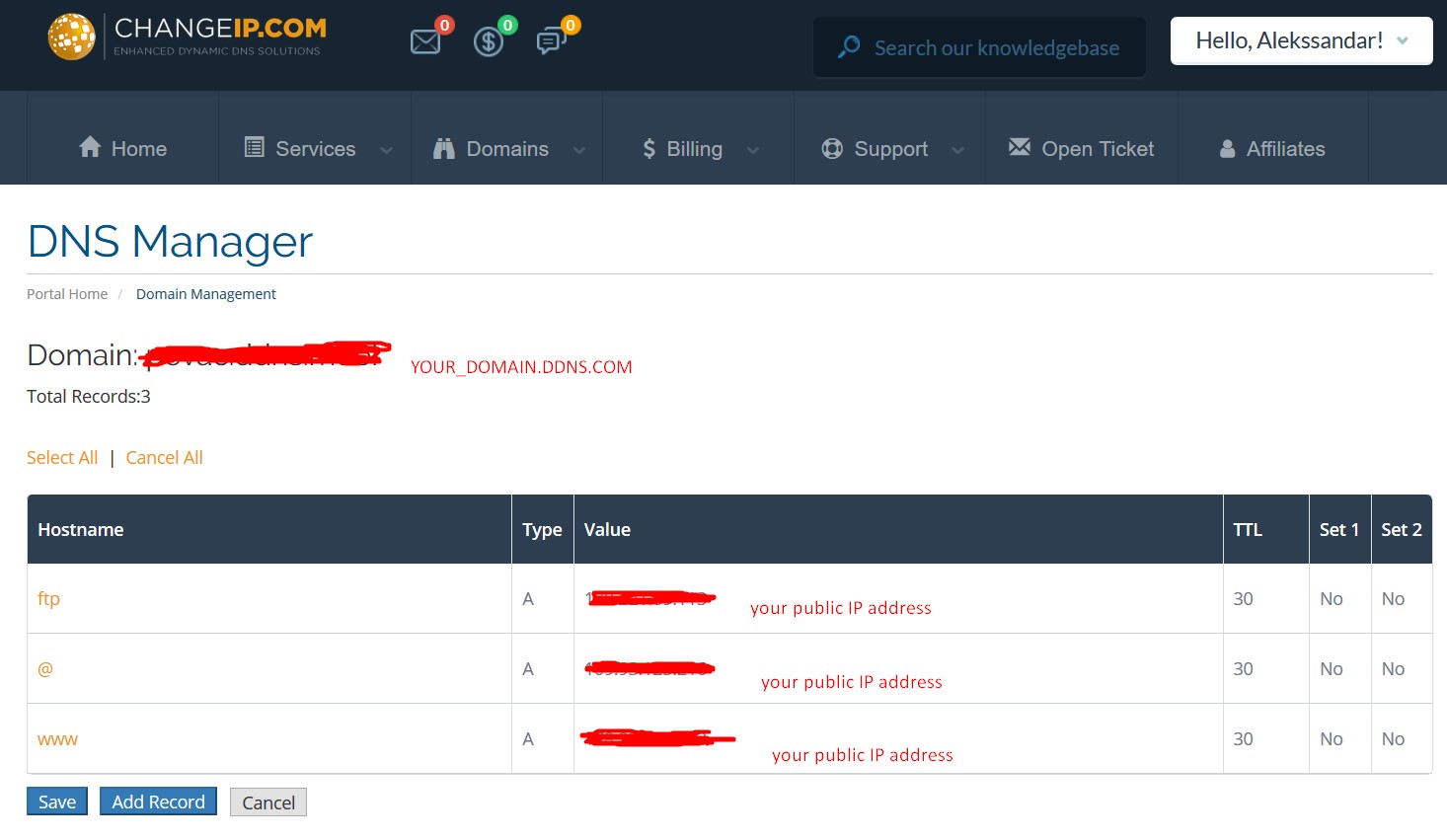Toggle Set 1 for the ftp record
This screenshot has width=1447, height=840.
click(1332, 598)
